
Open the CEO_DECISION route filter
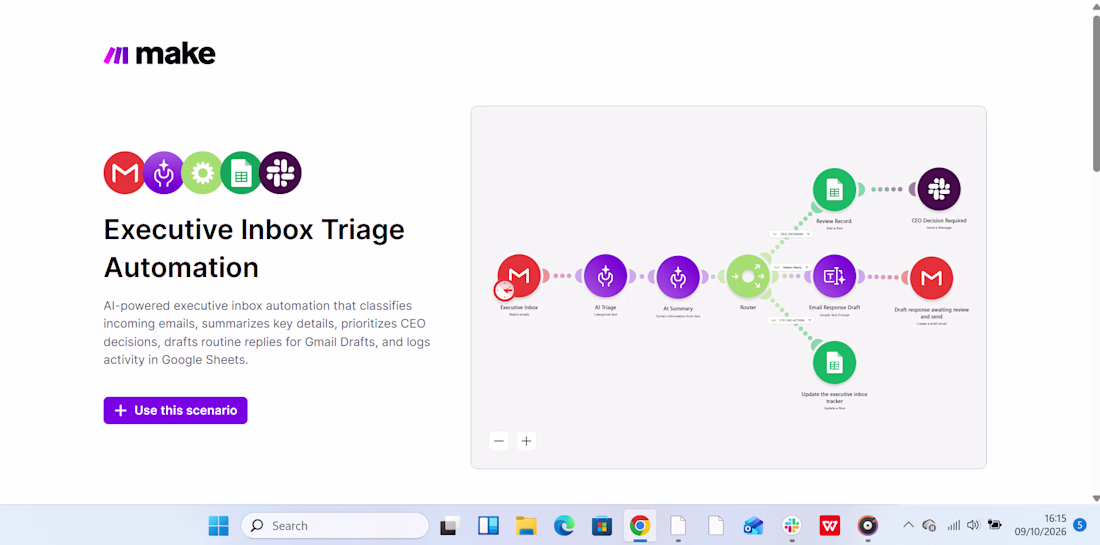tap(791, 234)
